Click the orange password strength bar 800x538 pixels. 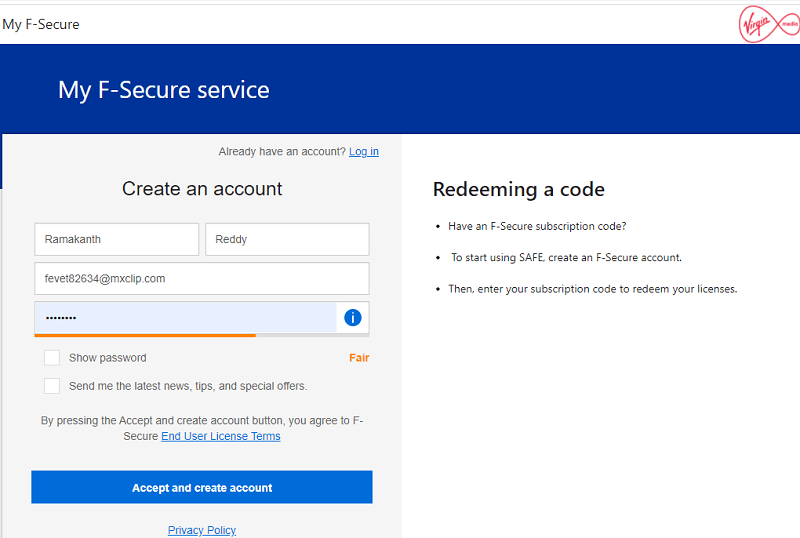coord(145,335)
